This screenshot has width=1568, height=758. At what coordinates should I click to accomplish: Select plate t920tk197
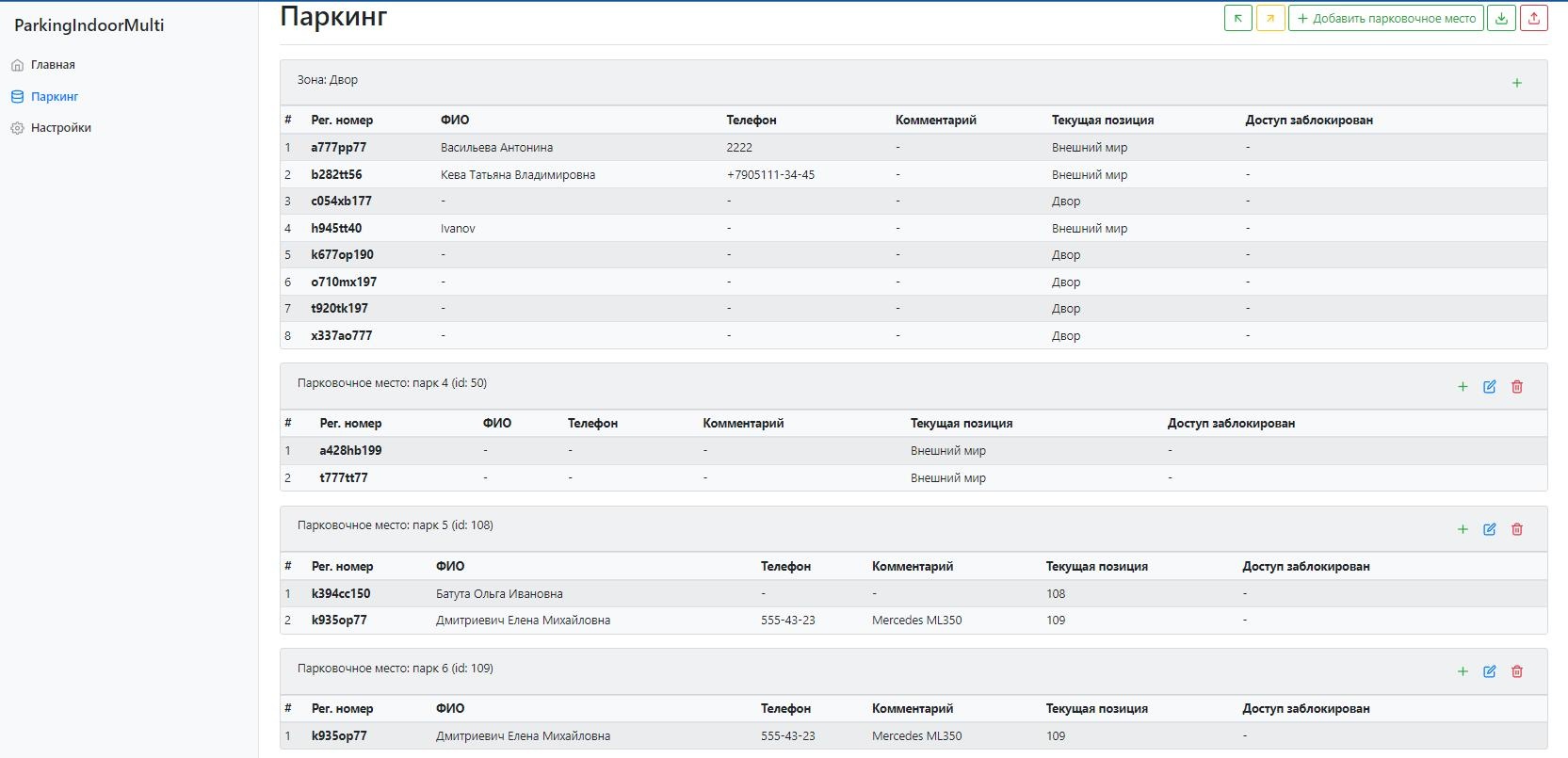point(340,309)
